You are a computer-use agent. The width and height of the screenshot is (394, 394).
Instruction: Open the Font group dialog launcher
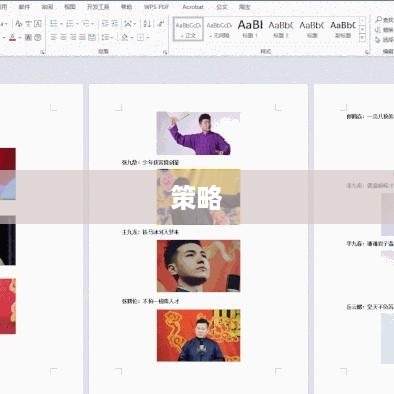(x=42, y=52)
